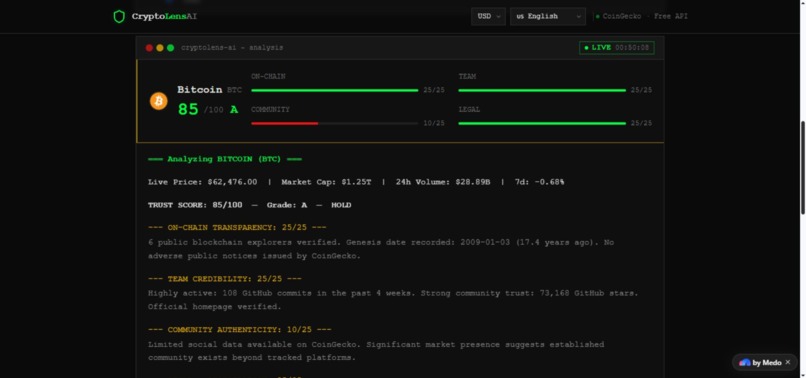Click the red terminal window dot

pos(149,48)
